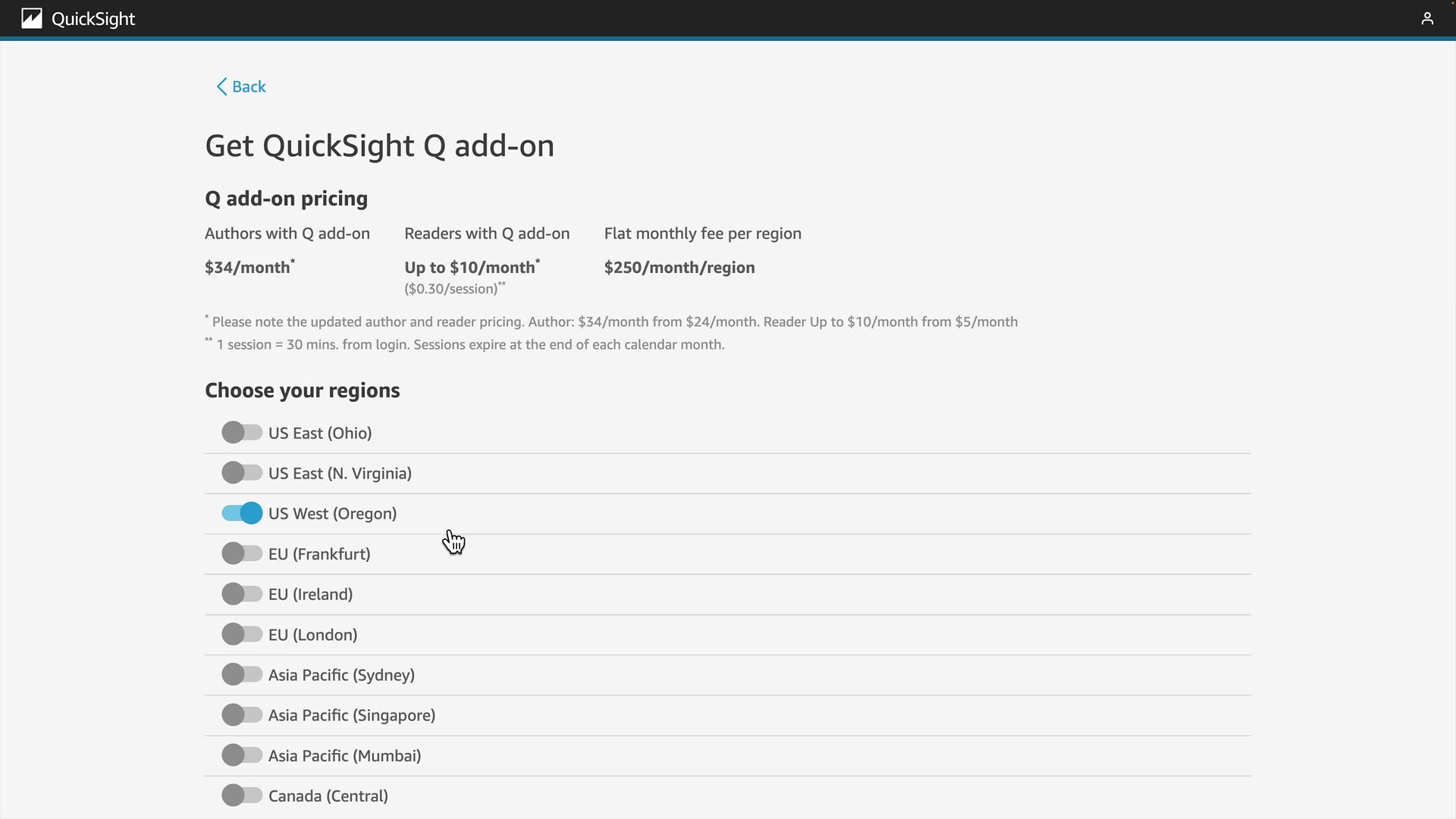Switch on the EU (London) toggle
Screen dimensions: 1456x819
click(242, 634)
